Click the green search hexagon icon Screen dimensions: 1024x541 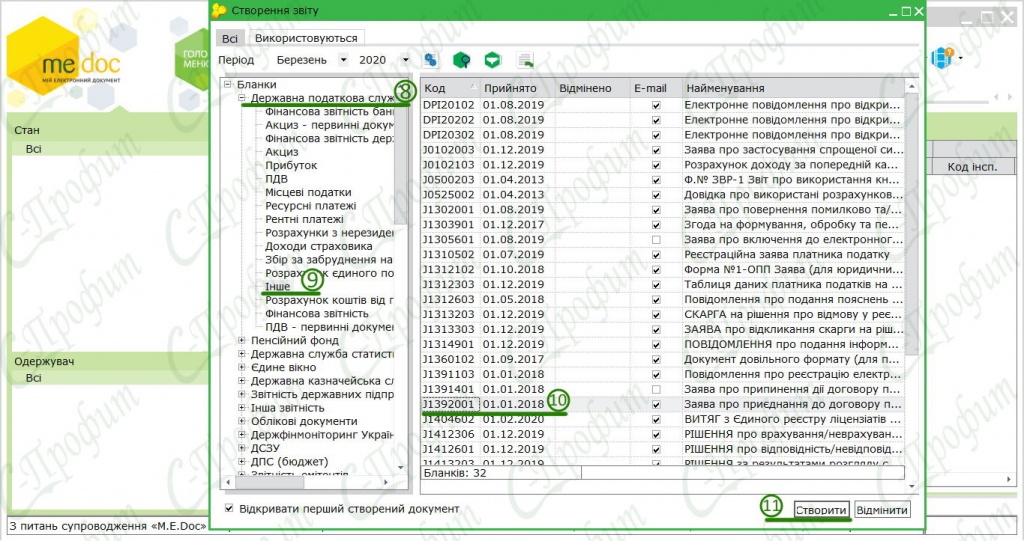(x=462, y=60)
